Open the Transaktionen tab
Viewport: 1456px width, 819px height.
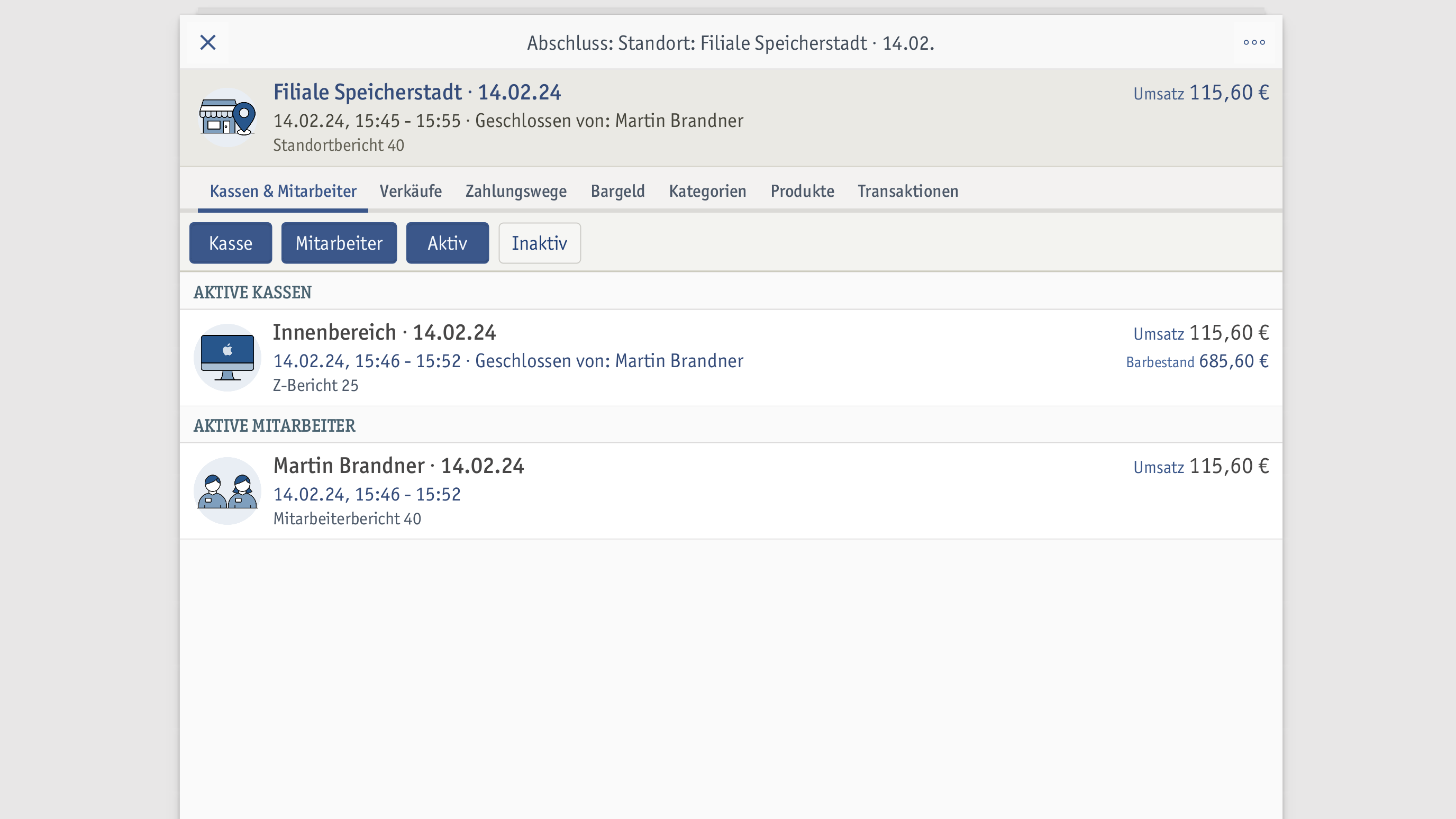908,191
